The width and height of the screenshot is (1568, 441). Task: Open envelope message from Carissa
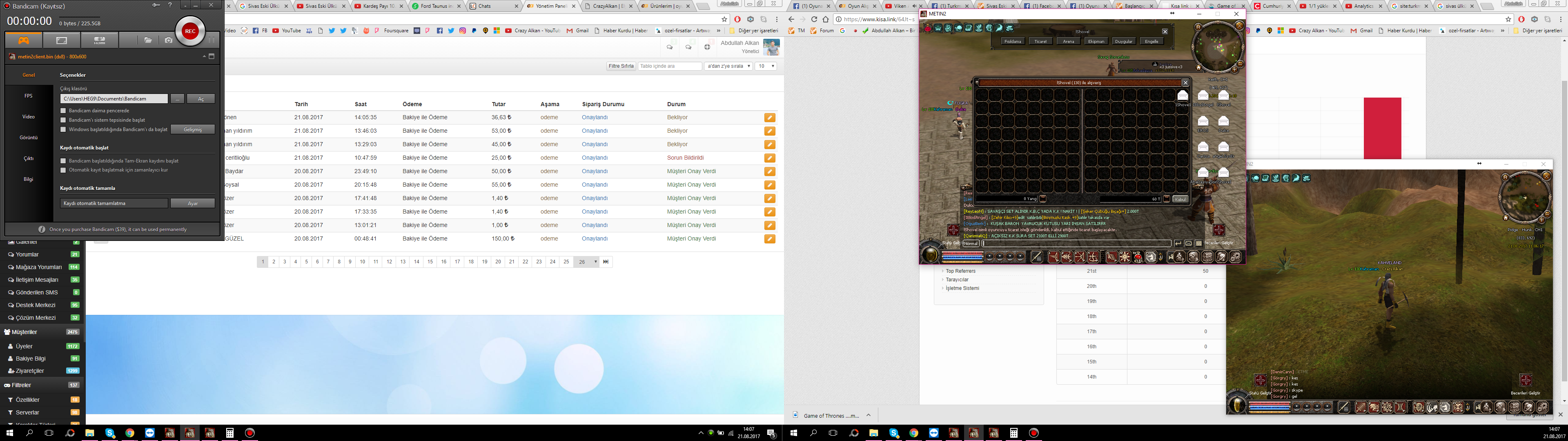1203,147
